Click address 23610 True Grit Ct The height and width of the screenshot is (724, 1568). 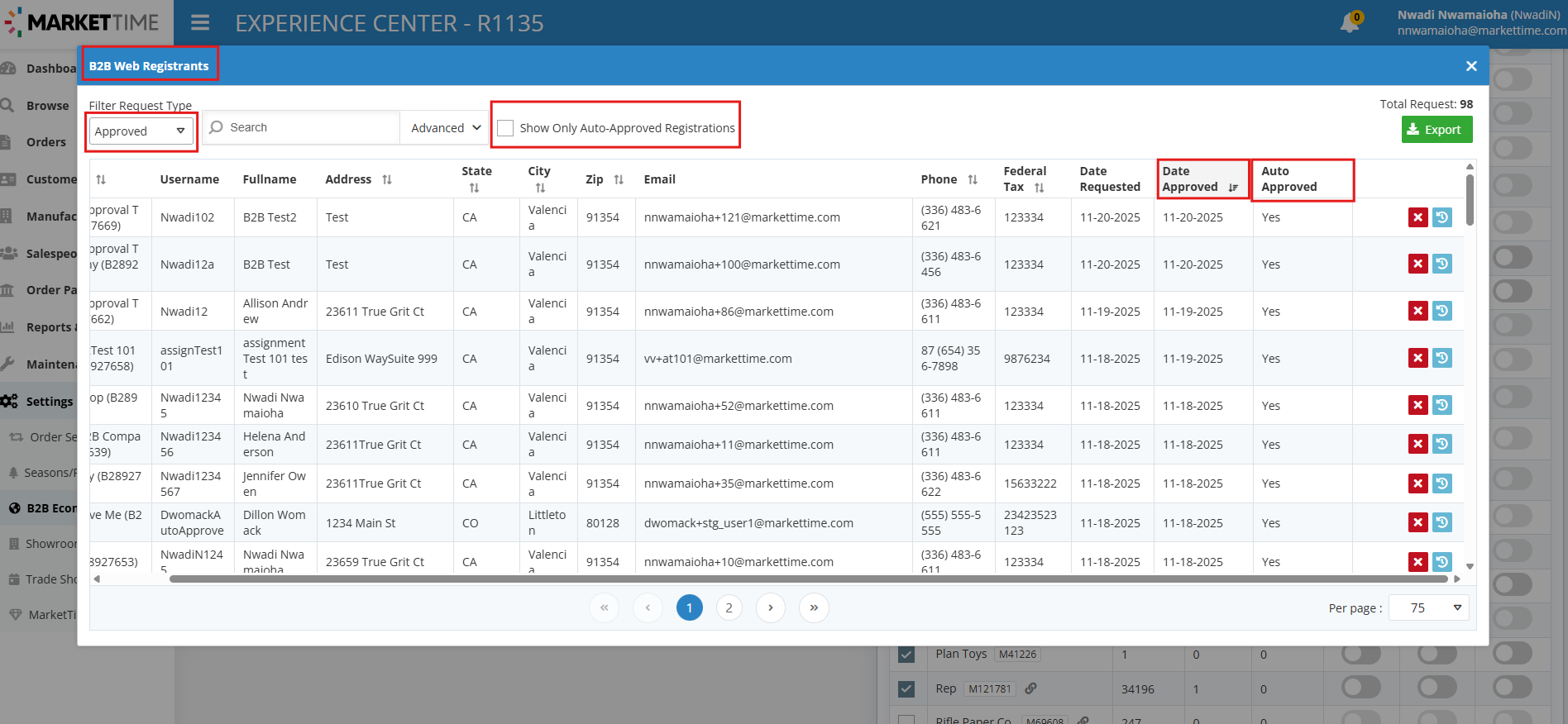pyautogui.click(x=375, y=406)
